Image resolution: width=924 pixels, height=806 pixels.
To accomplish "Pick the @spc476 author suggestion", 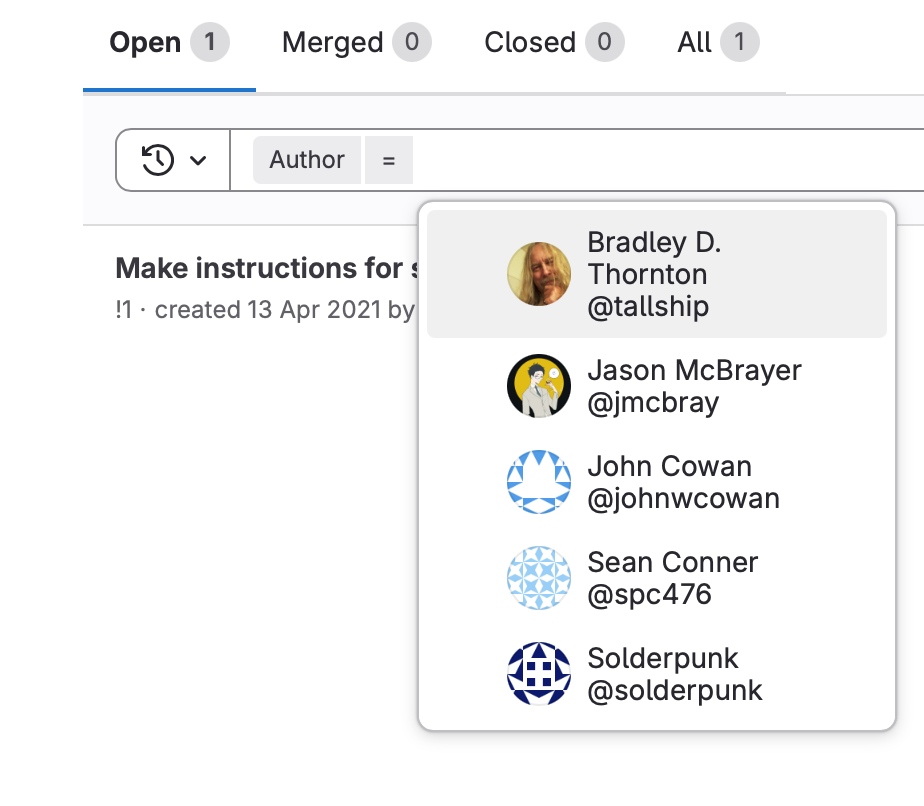I will (x=649, y=594).
